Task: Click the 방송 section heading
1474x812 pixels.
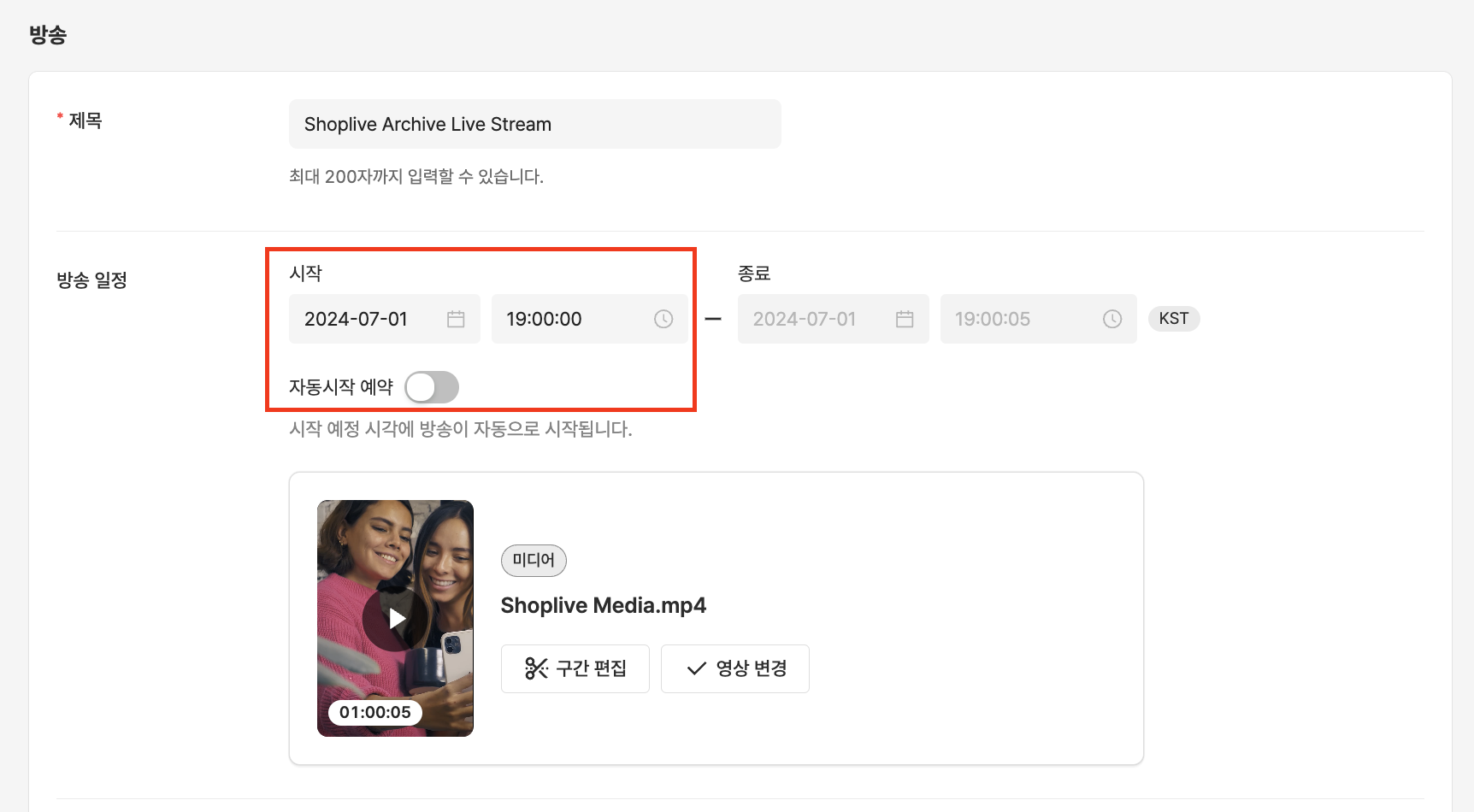Action: tap(48, 35)
